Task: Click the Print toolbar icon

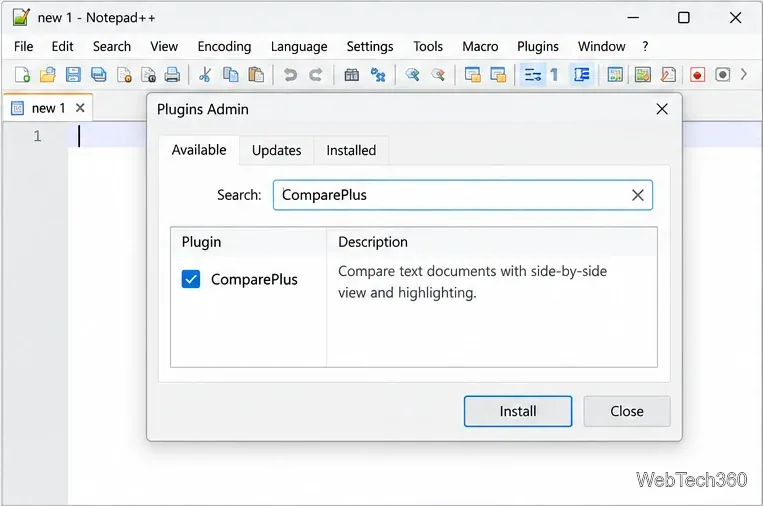Action: [x=172, y=74]
